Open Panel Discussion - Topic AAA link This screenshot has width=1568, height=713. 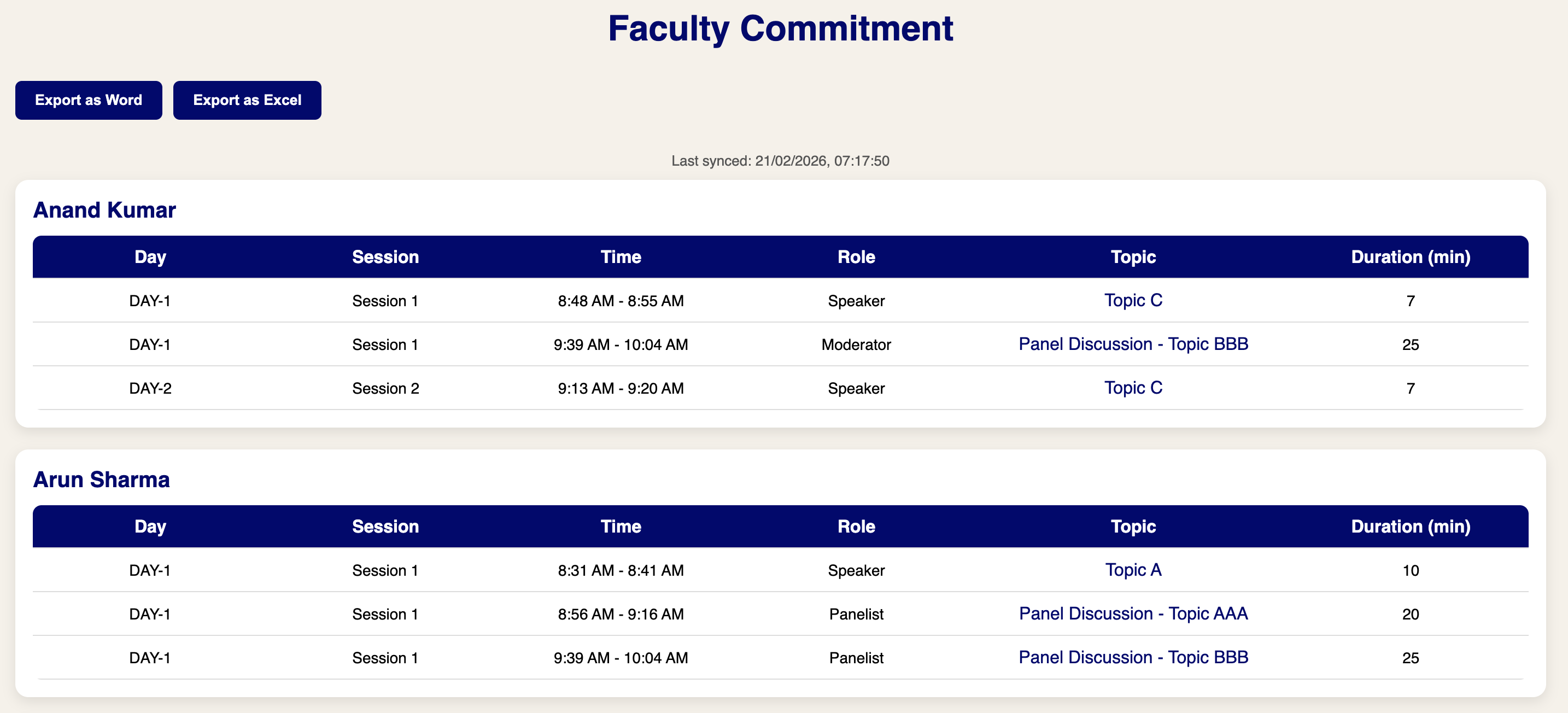pos(1132,613)
